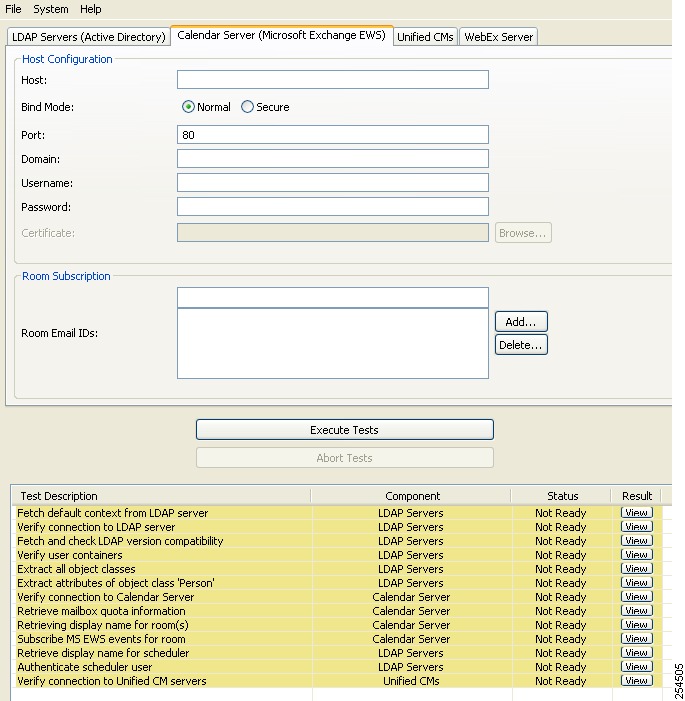Open the Help menu
Viewport: 685px width, 701px height.
pos(91,9)
